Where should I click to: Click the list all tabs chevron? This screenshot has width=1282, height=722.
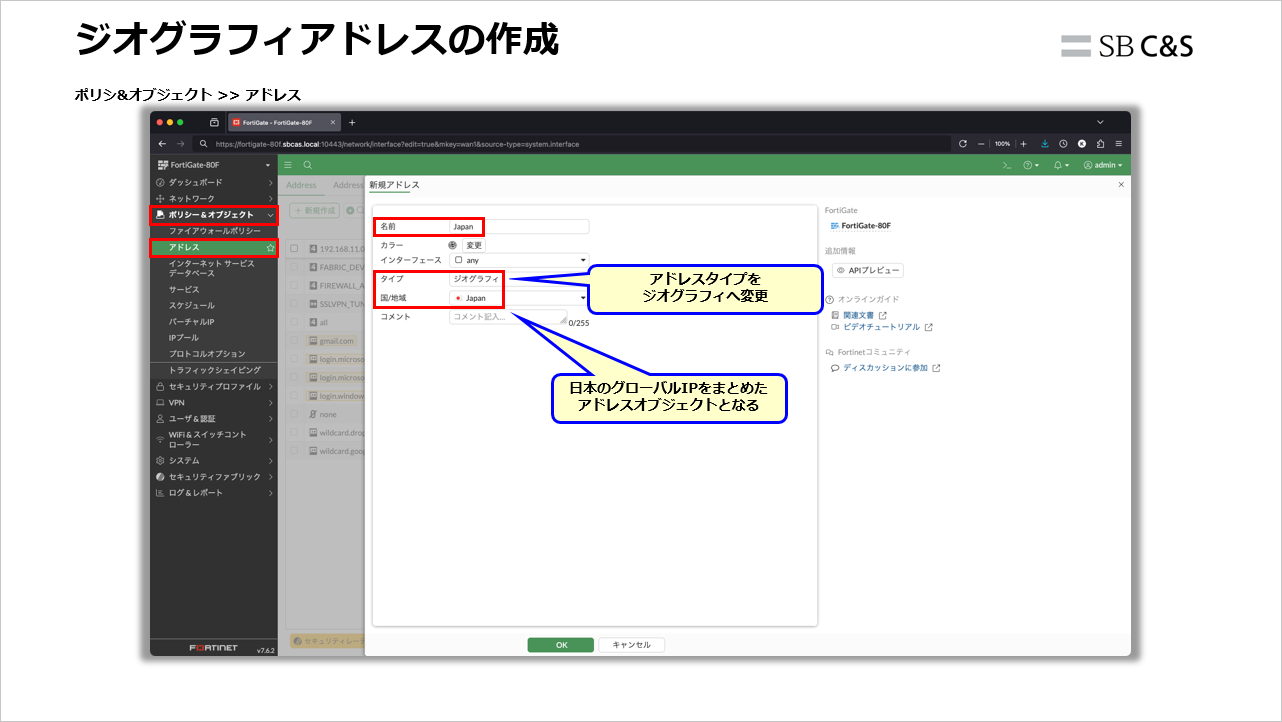click(x=1100, y=122)
